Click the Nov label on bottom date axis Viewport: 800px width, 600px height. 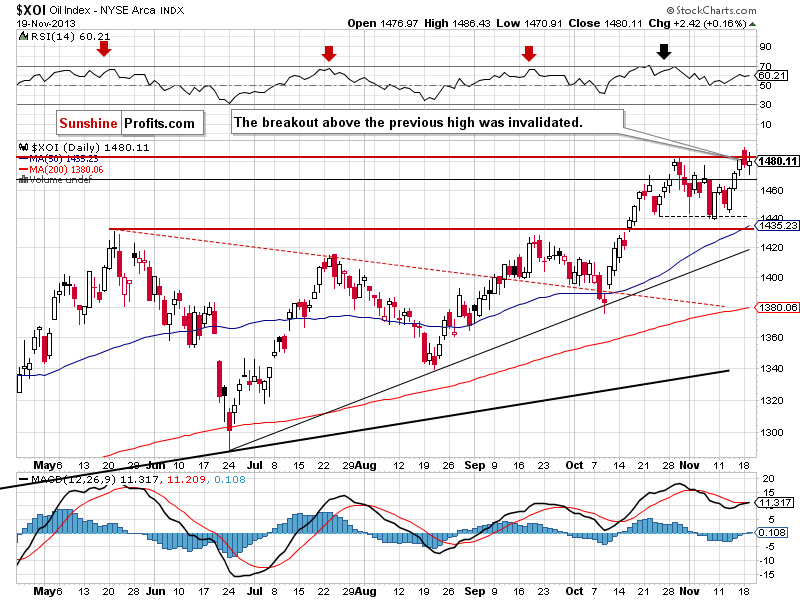[689, 591]
